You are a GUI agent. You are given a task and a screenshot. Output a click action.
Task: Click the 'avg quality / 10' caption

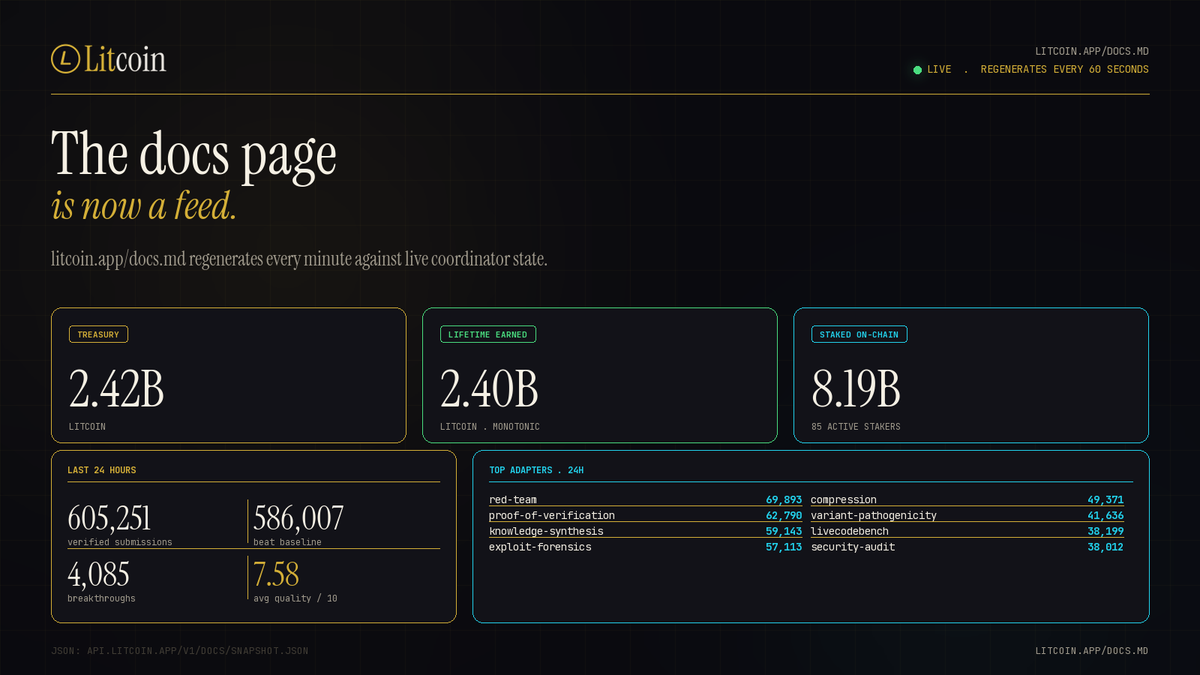click(x=295, y=598)
